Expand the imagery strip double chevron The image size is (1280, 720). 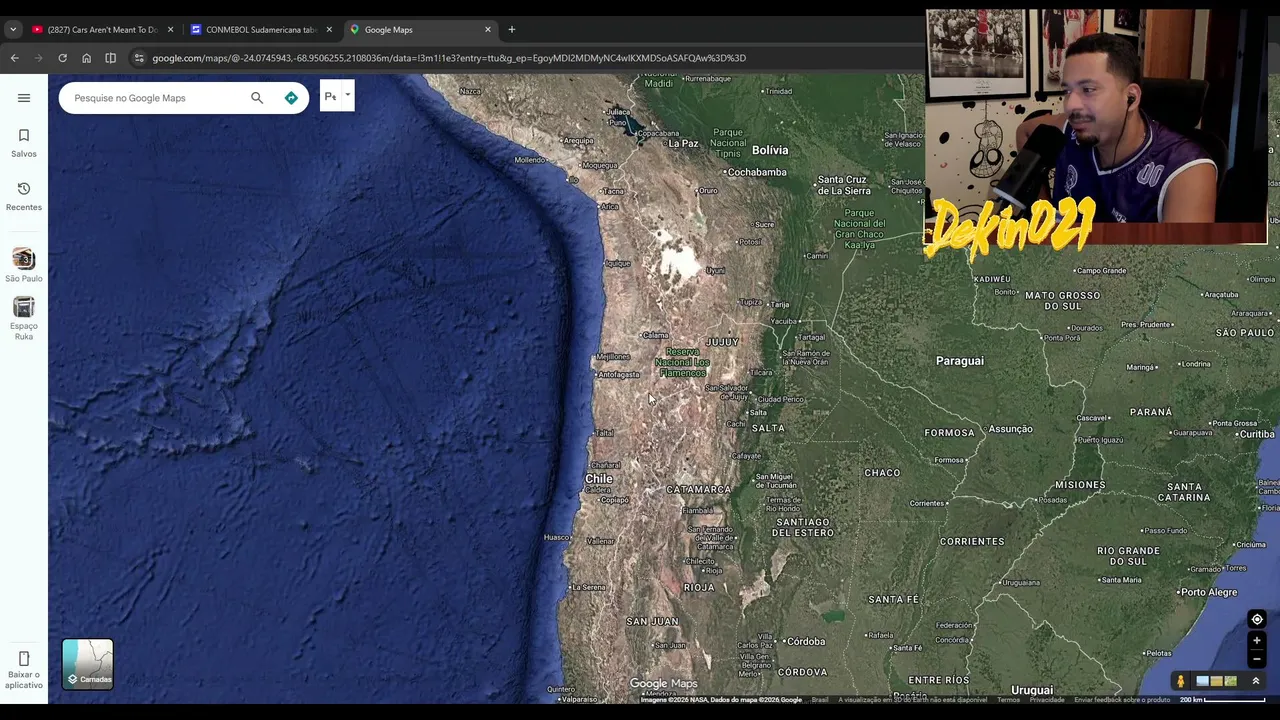(x=1256, y=682)
